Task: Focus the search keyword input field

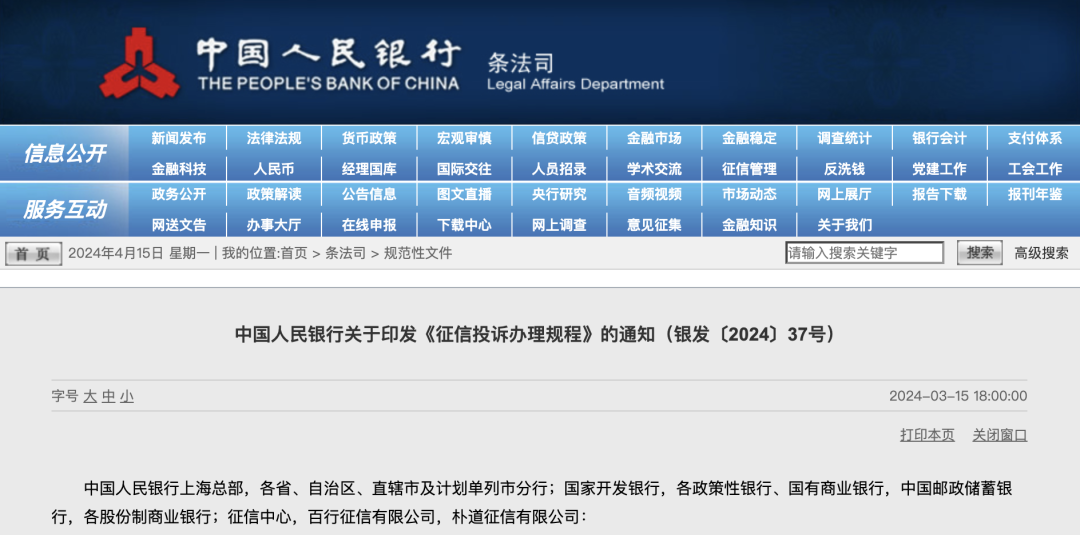Action: (864, 253)
